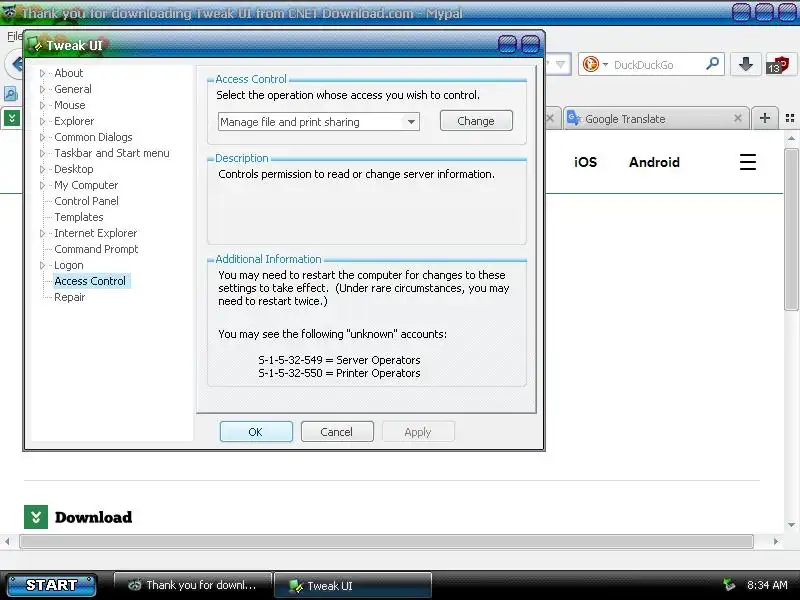Click the Tweak UI title bar icon
The image size is (800, 600).
tap(35, 45)
